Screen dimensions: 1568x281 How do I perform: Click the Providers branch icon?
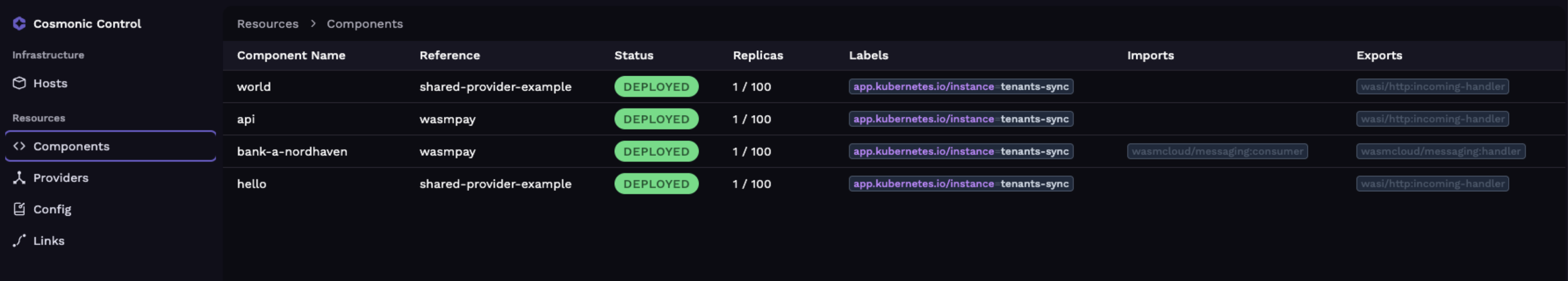(20, 178)
